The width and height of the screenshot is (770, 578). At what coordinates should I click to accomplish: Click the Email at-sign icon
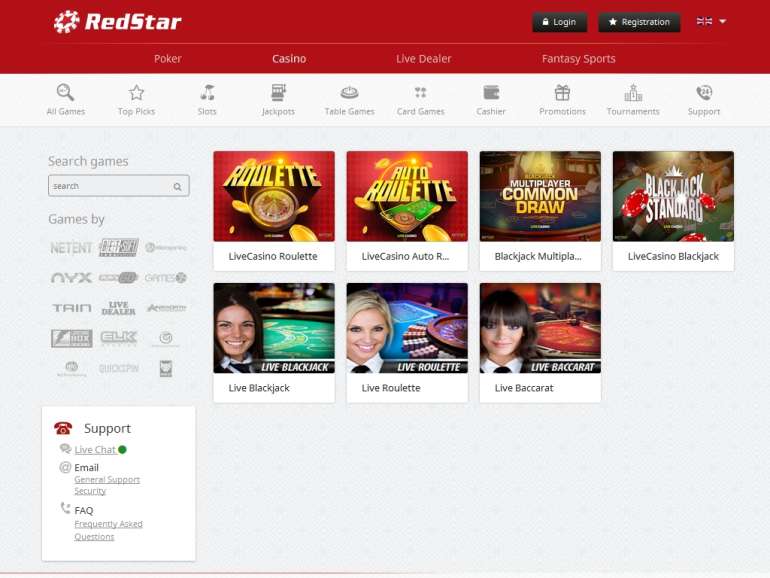click(x=65, y=467)
